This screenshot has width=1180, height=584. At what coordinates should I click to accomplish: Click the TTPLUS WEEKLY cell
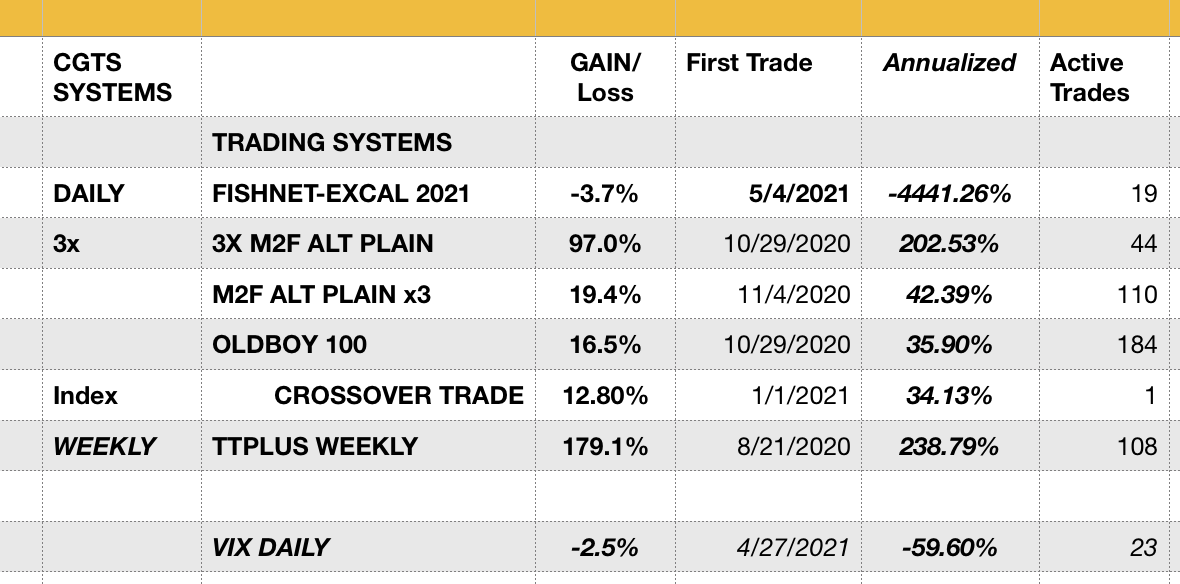click(315, 446)
